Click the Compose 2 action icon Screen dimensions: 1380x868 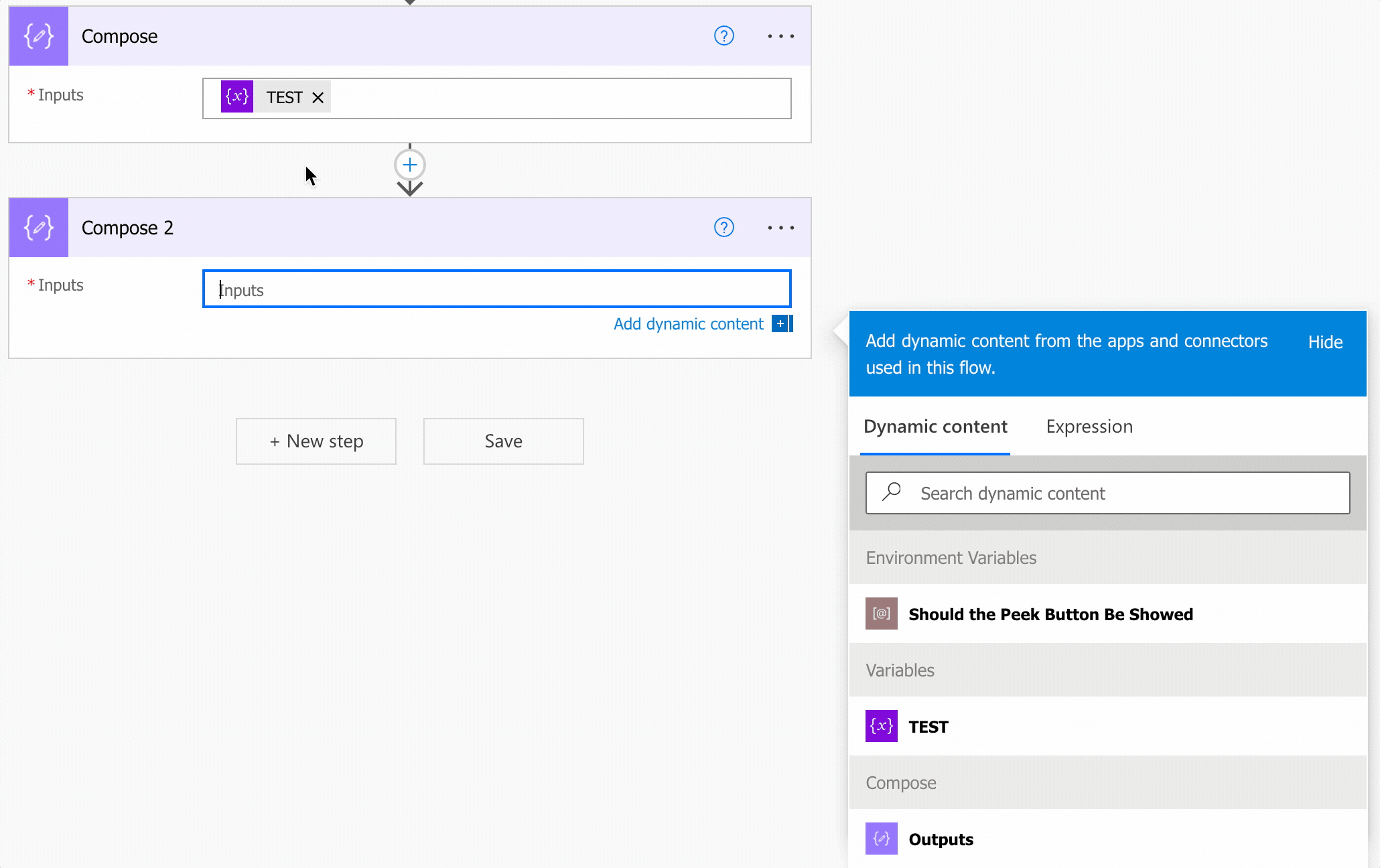(38, 228)
